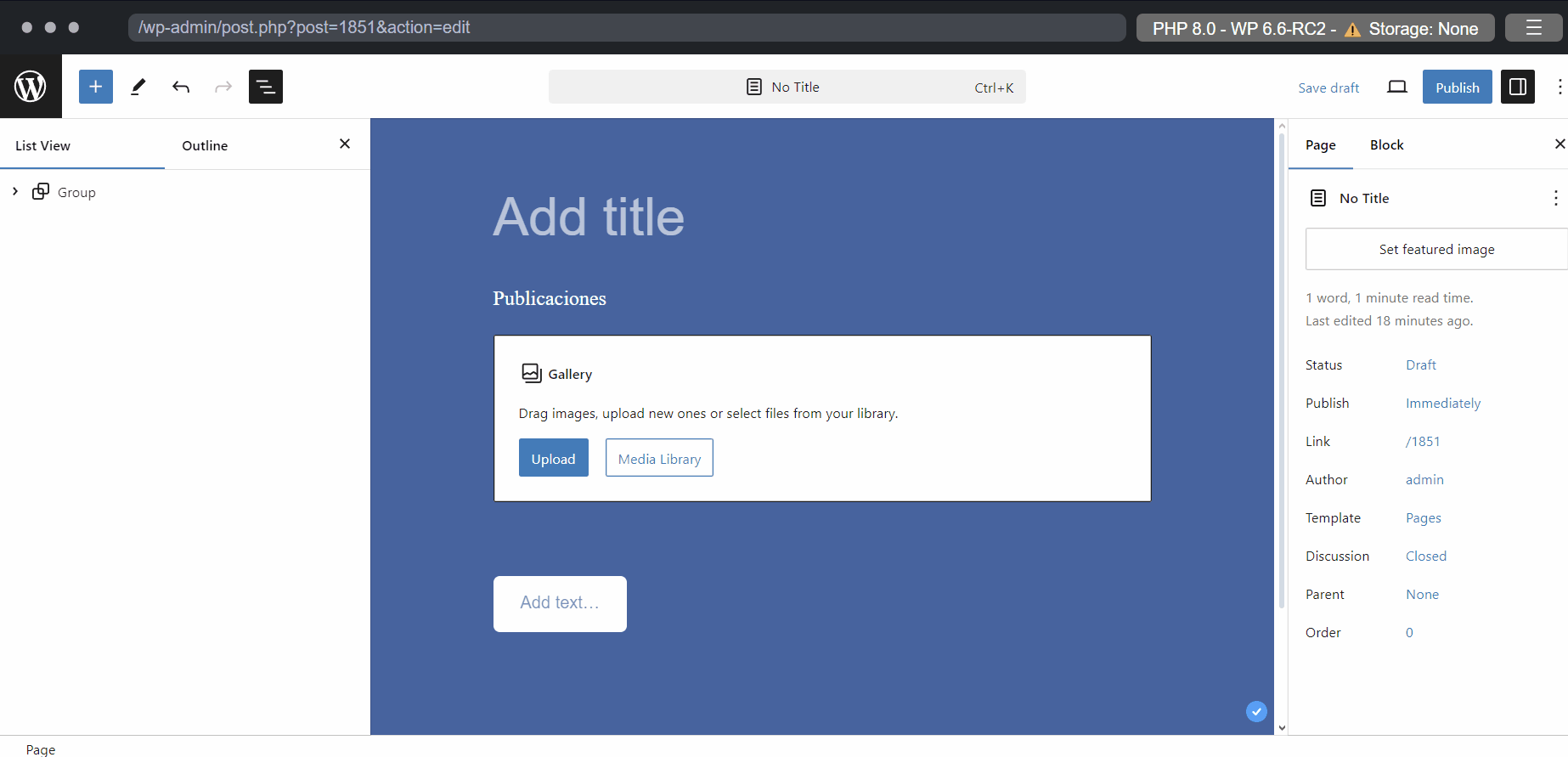Open the playground hamburger menu
The height and width of the screenshot is (757, 1568).
tap(1533, 28)
